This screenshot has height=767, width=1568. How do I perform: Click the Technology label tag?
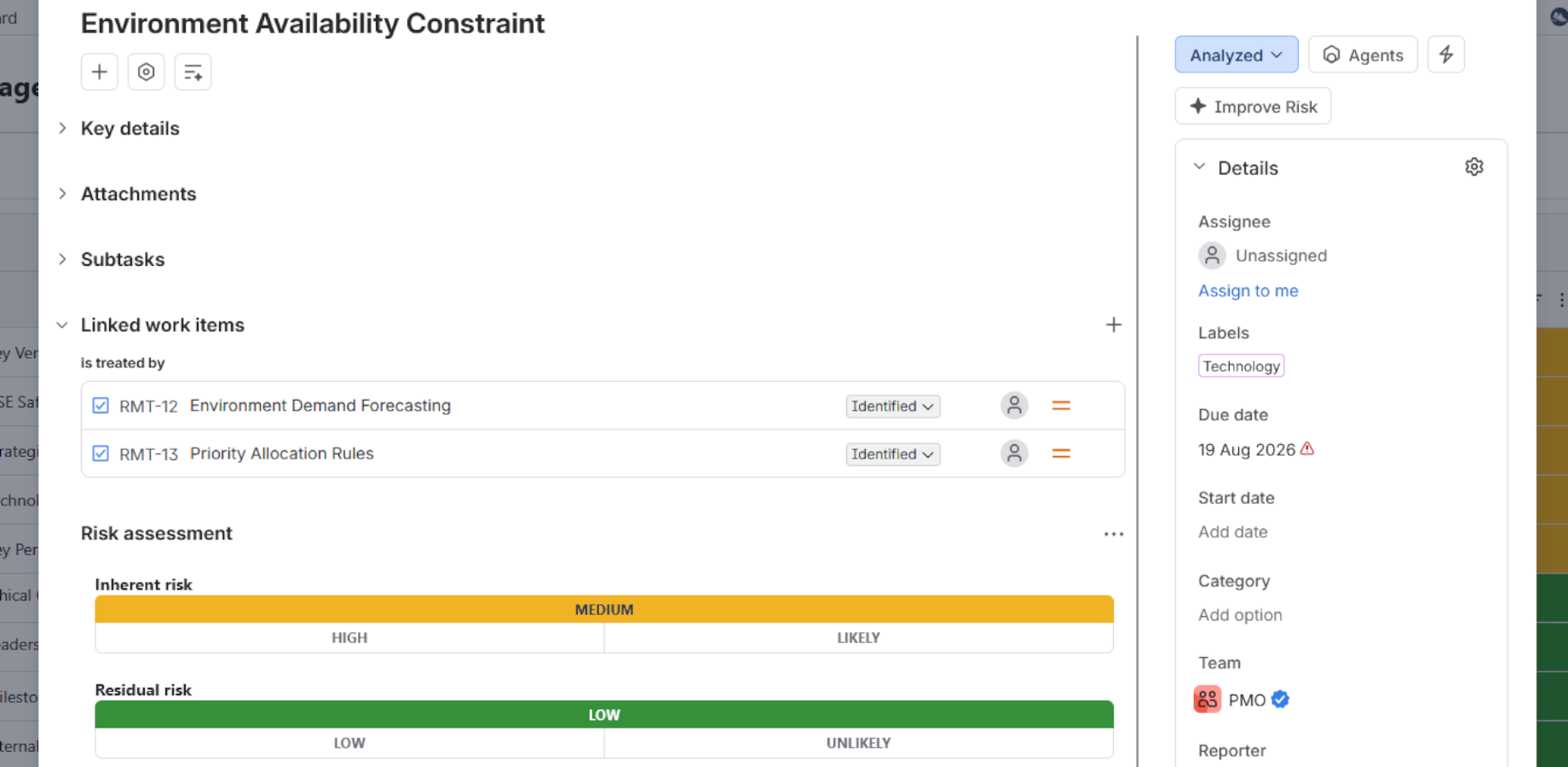click(x=1241, y=366)
